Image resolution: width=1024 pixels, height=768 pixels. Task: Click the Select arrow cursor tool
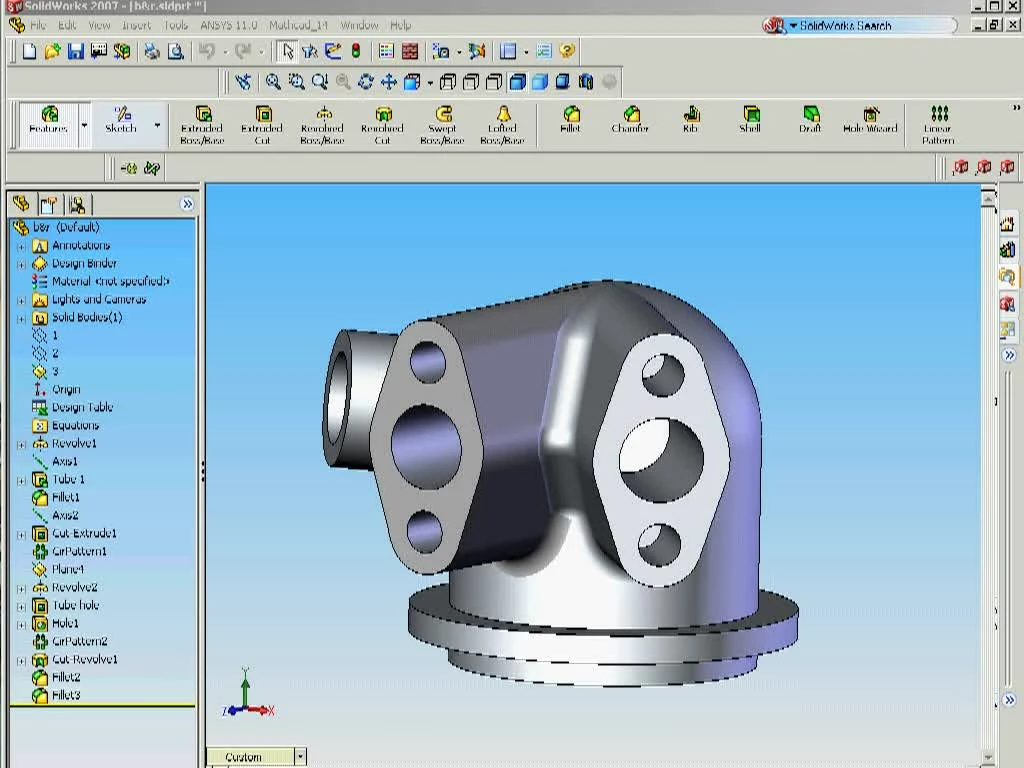(x=287, y=51)
